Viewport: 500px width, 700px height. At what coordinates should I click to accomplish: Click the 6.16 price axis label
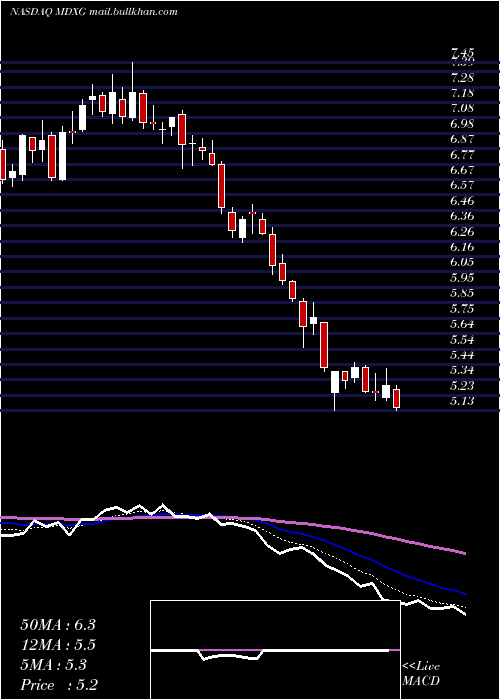point(462,247)
